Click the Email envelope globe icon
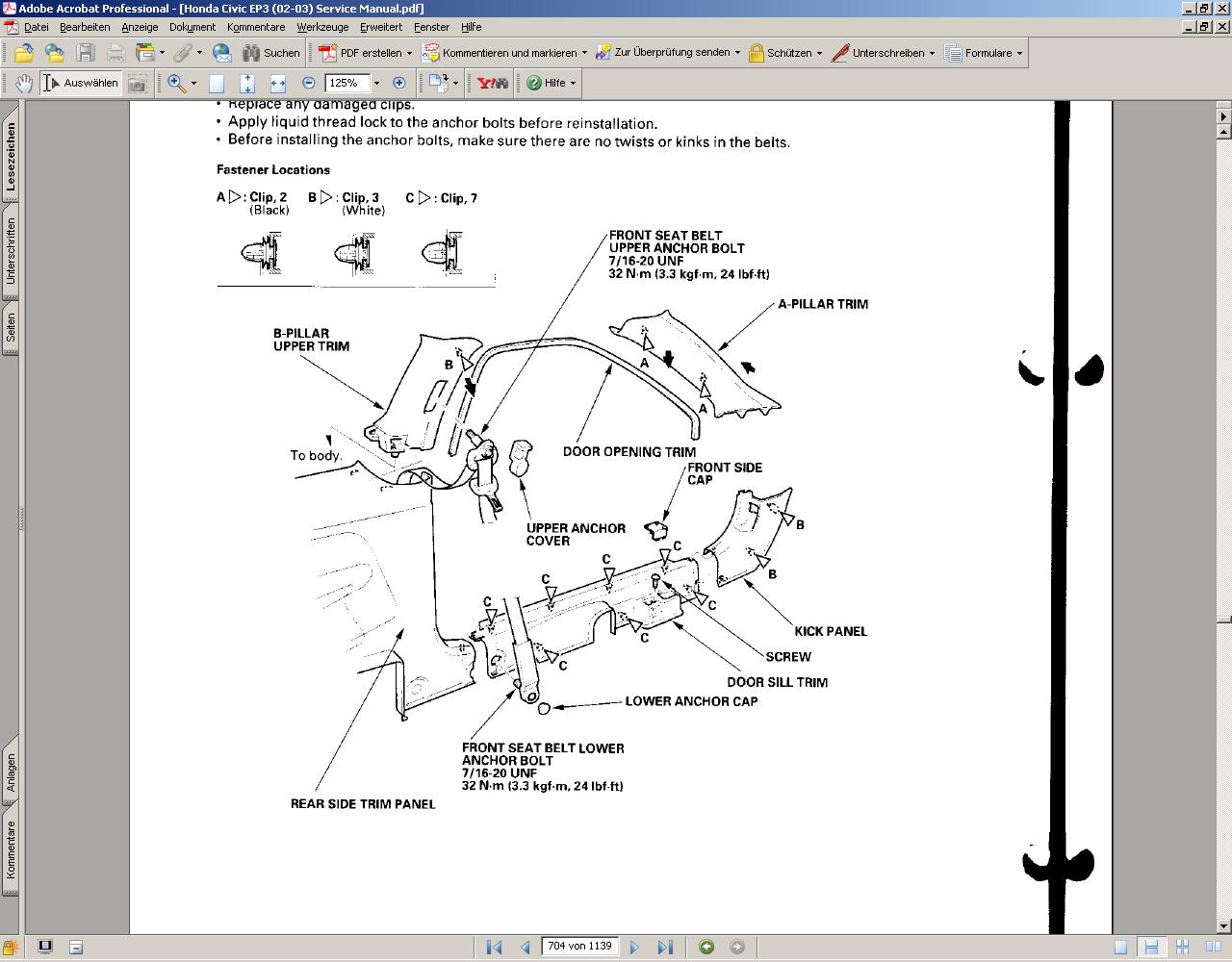Viewport: 1232px width, 962px height. 222,53
